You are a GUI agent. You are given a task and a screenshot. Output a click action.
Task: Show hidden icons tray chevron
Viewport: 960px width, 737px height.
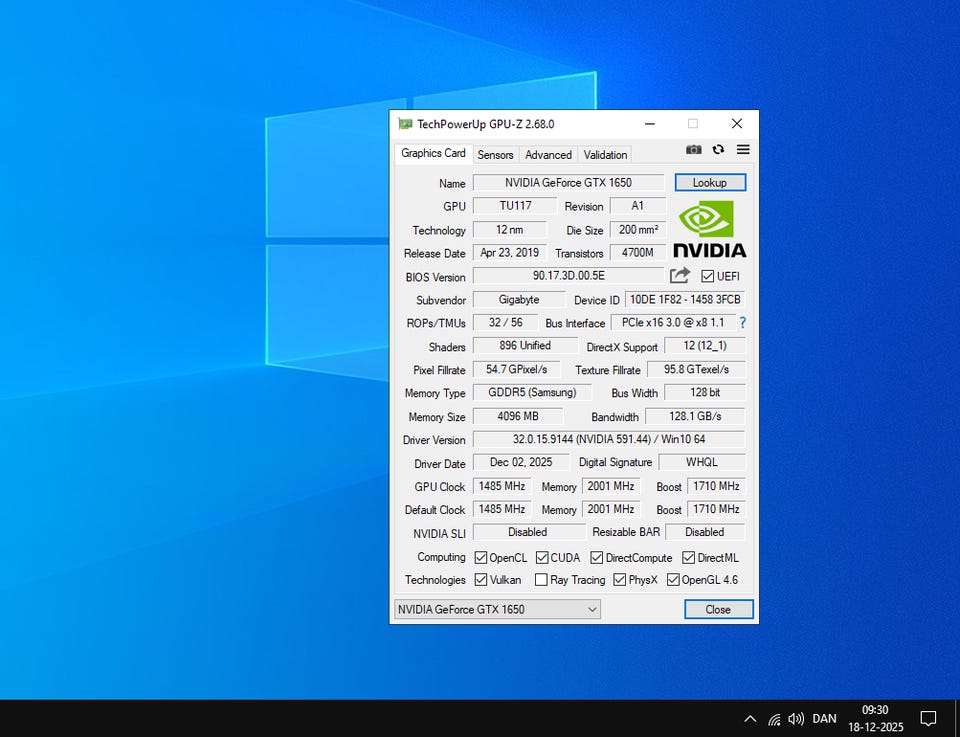750,718
